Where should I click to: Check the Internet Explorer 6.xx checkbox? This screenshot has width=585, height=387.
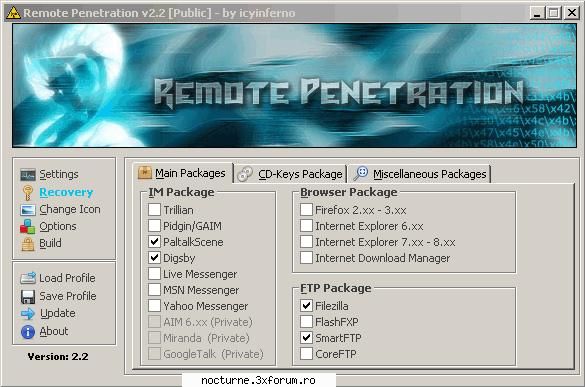pos(306,226)
